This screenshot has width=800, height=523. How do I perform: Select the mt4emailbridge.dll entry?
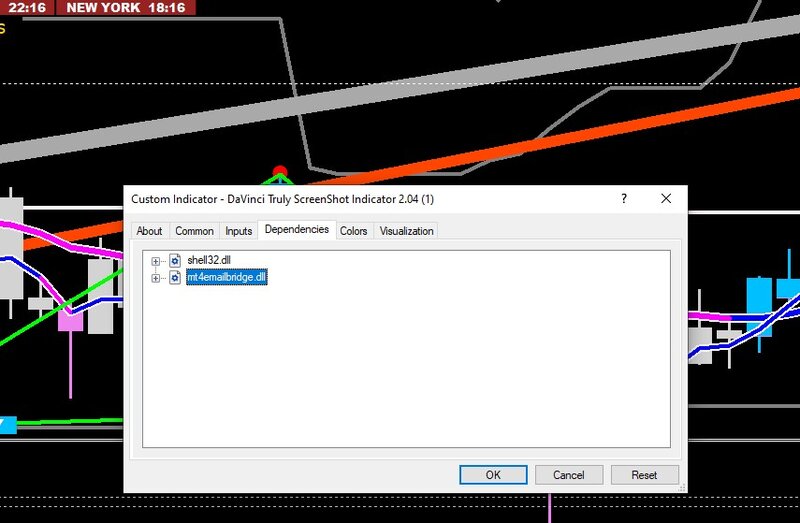(x=227, y=277)
